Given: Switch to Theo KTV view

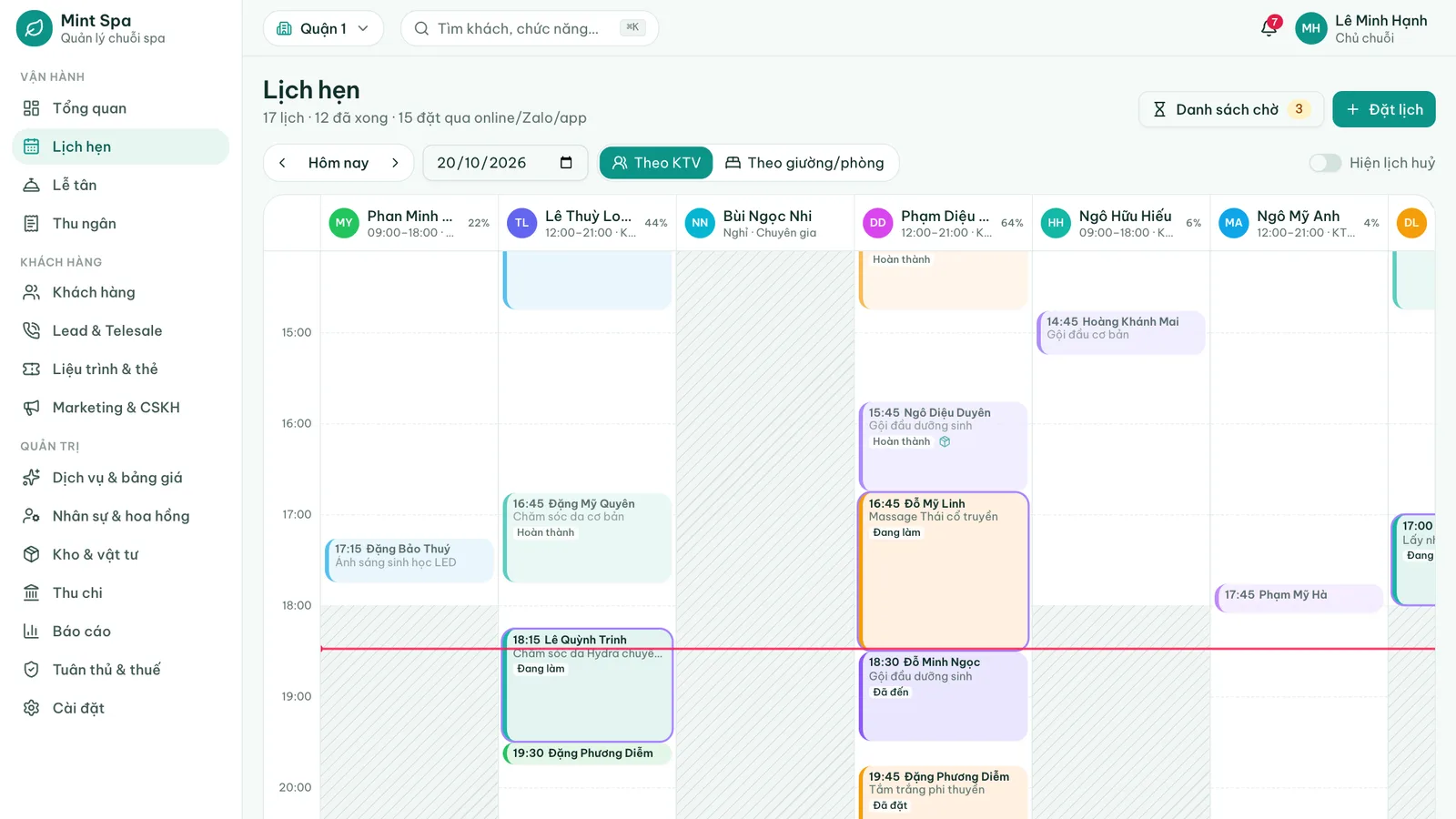Looking at the screenshot, I should click(656, 163).
